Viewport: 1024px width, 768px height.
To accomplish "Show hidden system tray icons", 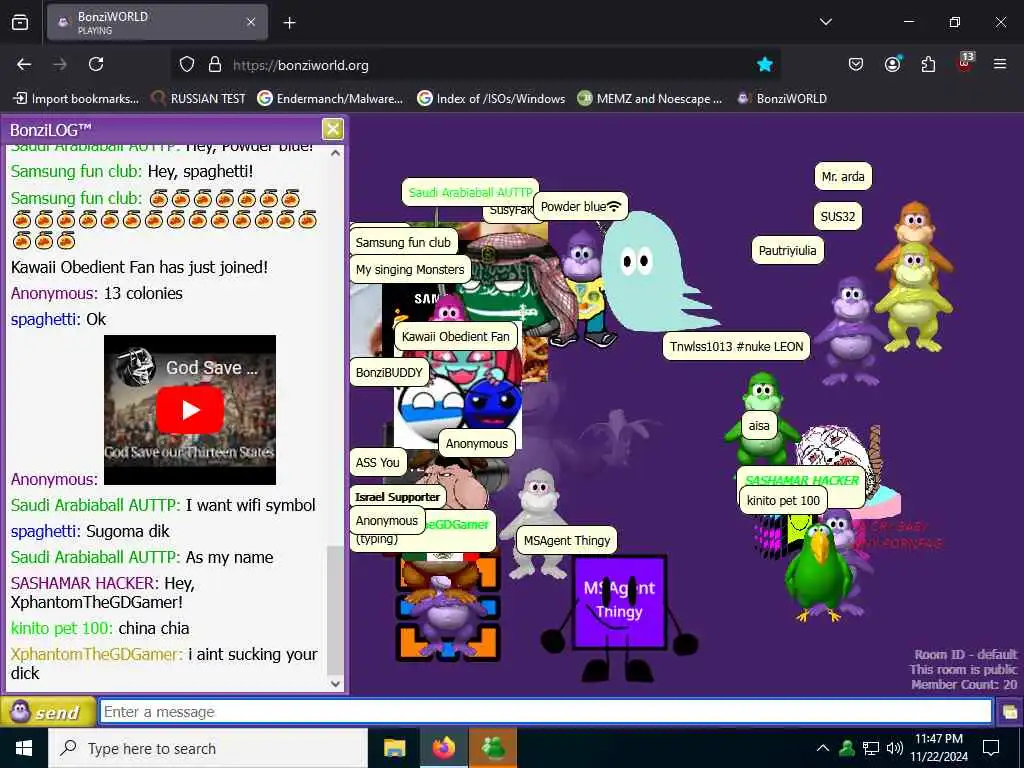I will coord(823,748).
